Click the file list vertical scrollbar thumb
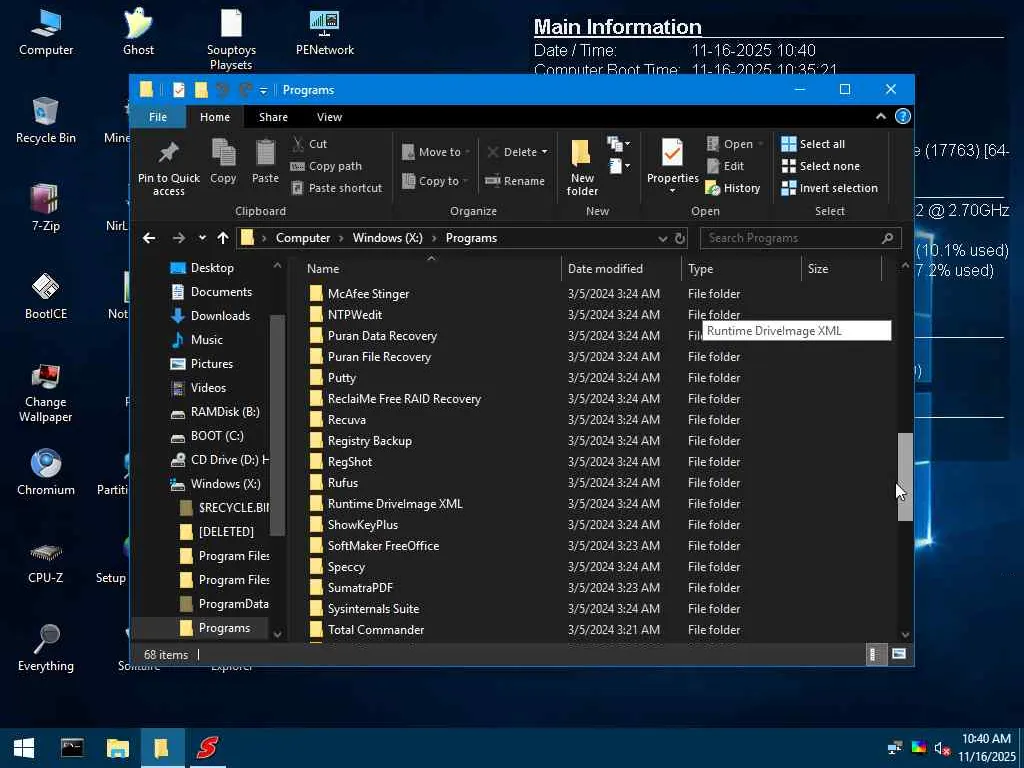The width and height of the screenshot is (1024, 768). click(x=904, y=477)
